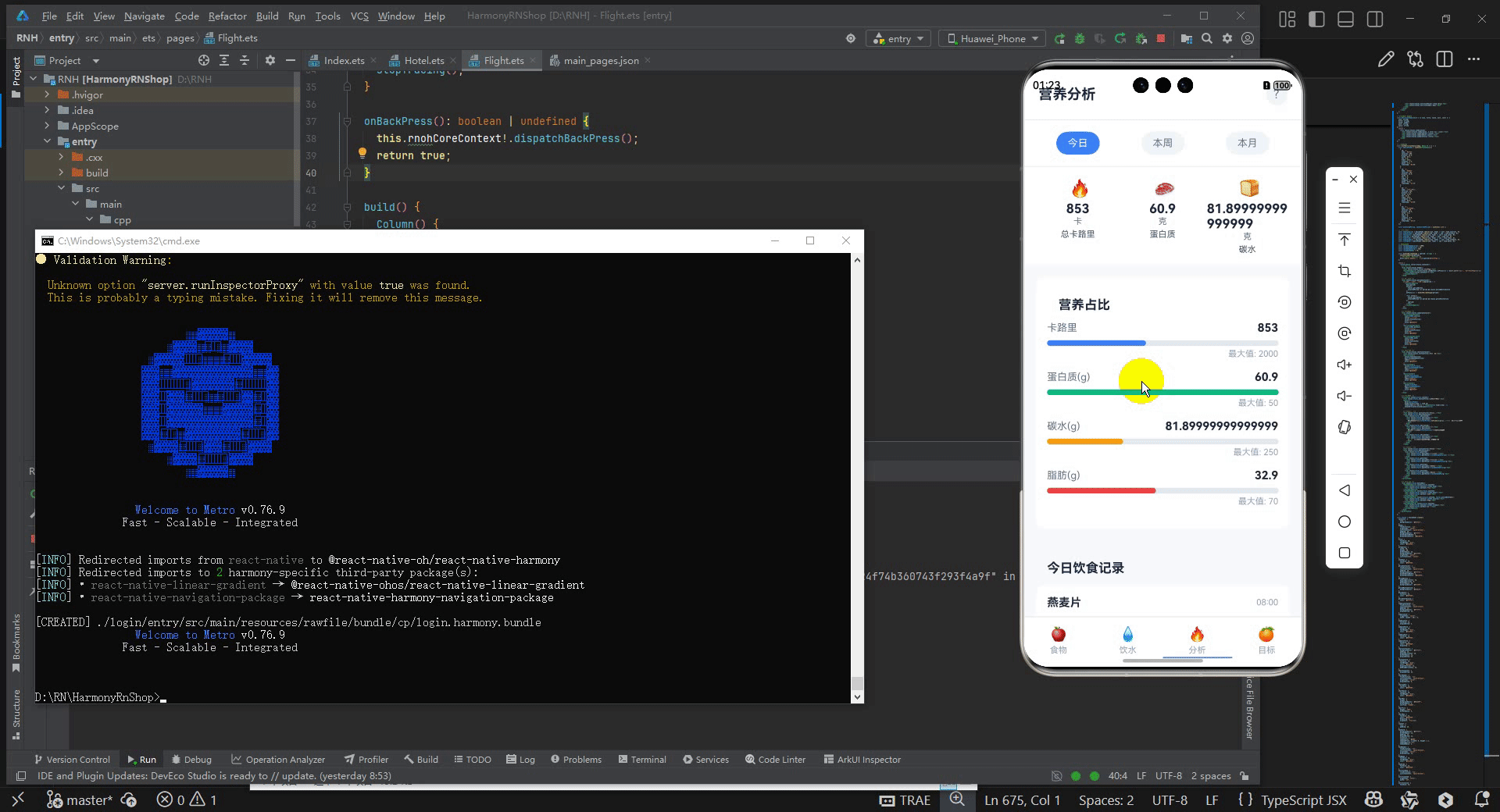Collapse the entry module folder

(x=47, y=141)
